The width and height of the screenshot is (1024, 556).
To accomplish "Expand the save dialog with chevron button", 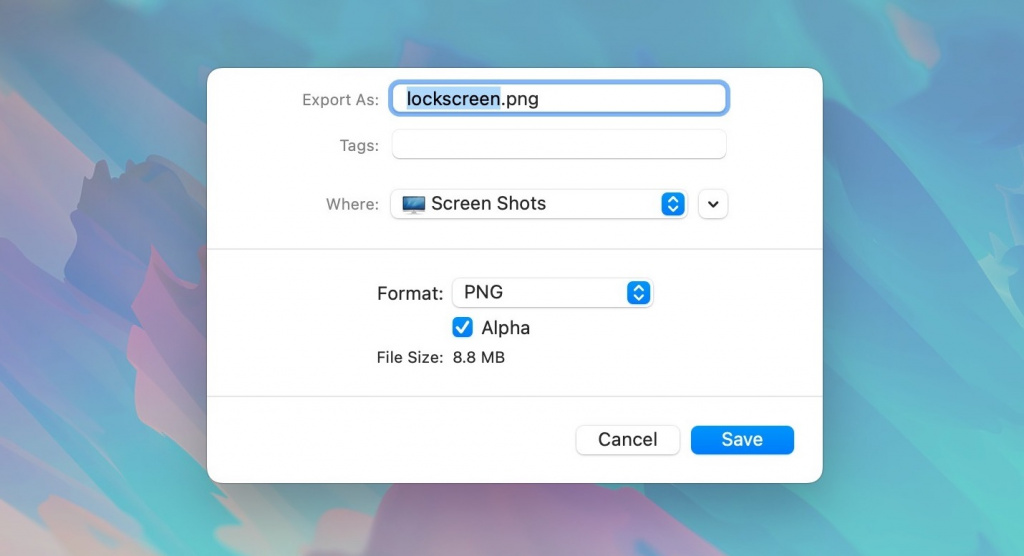I will tap(713, 204).
